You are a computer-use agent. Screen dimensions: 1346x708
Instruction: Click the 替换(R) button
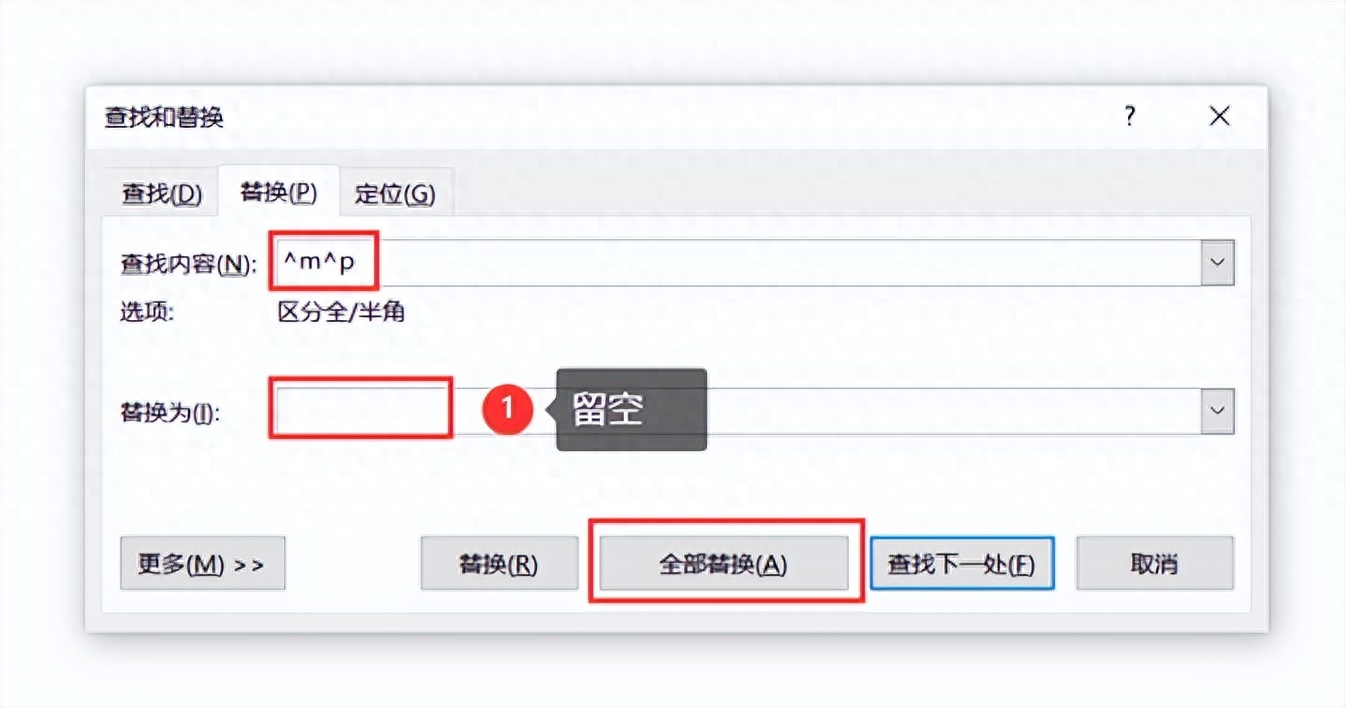[x=499, y=564]
